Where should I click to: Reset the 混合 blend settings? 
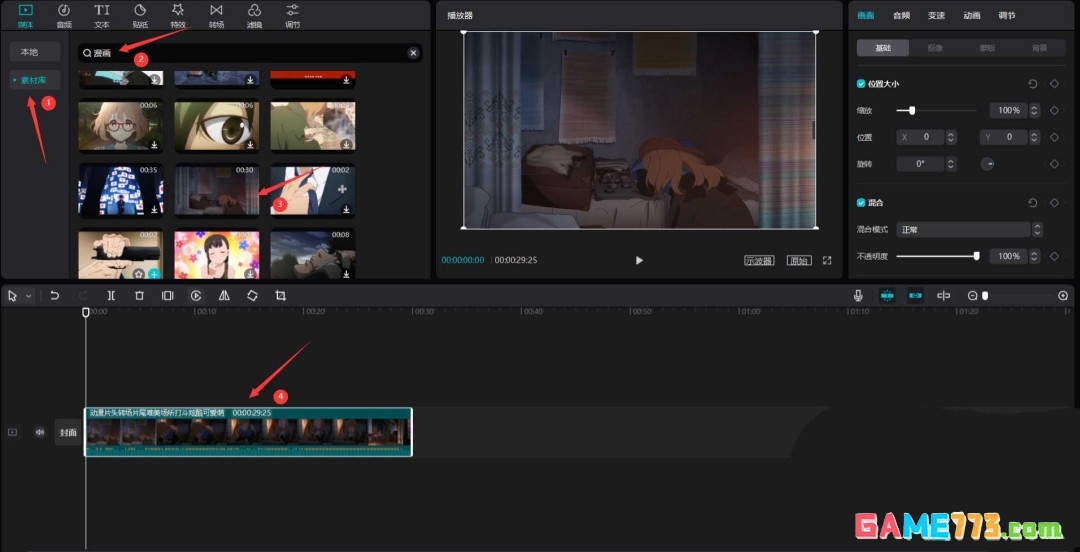pos(1032,203)
